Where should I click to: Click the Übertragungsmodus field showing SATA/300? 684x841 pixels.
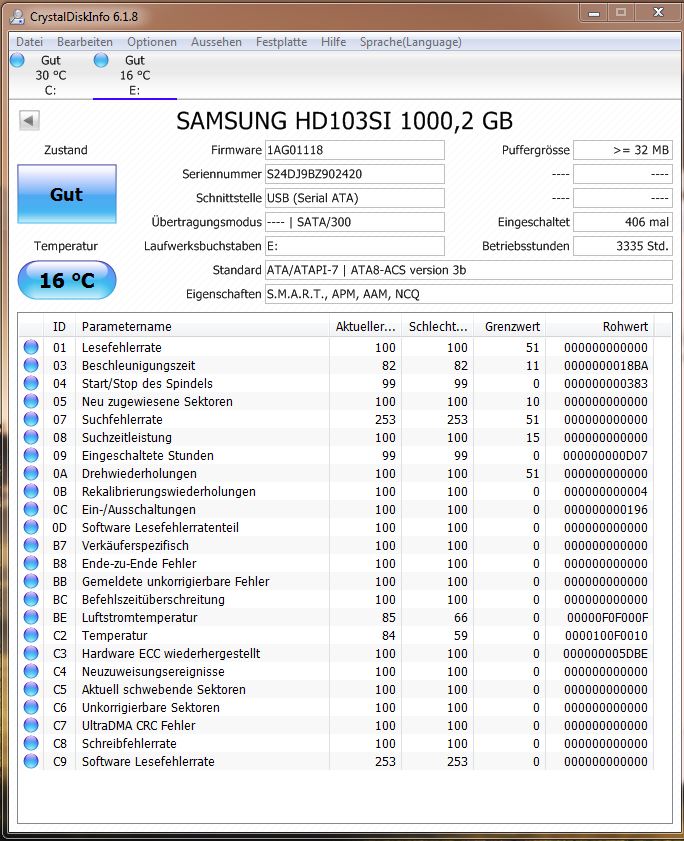coord(355,222)
